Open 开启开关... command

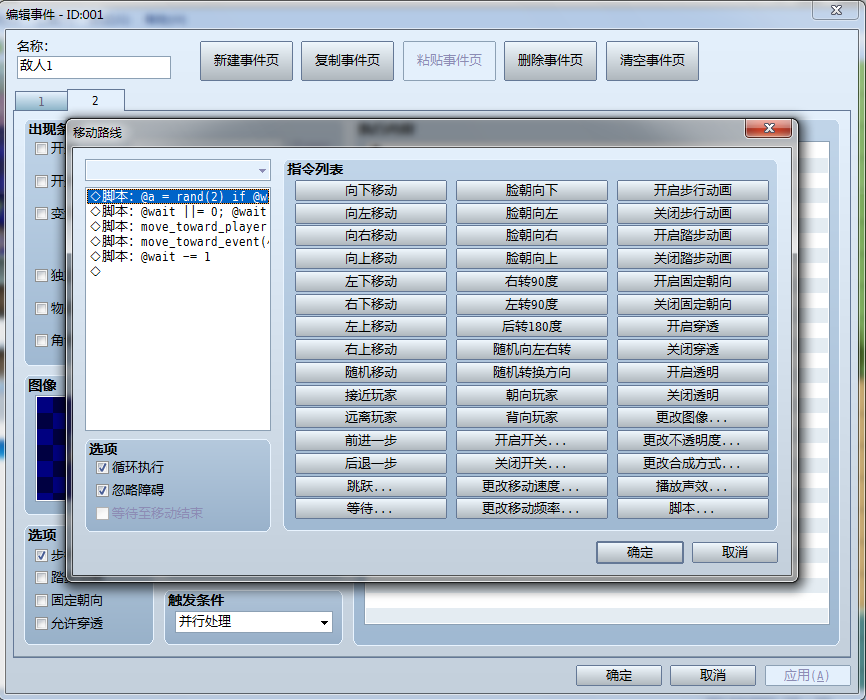[531, 441]
